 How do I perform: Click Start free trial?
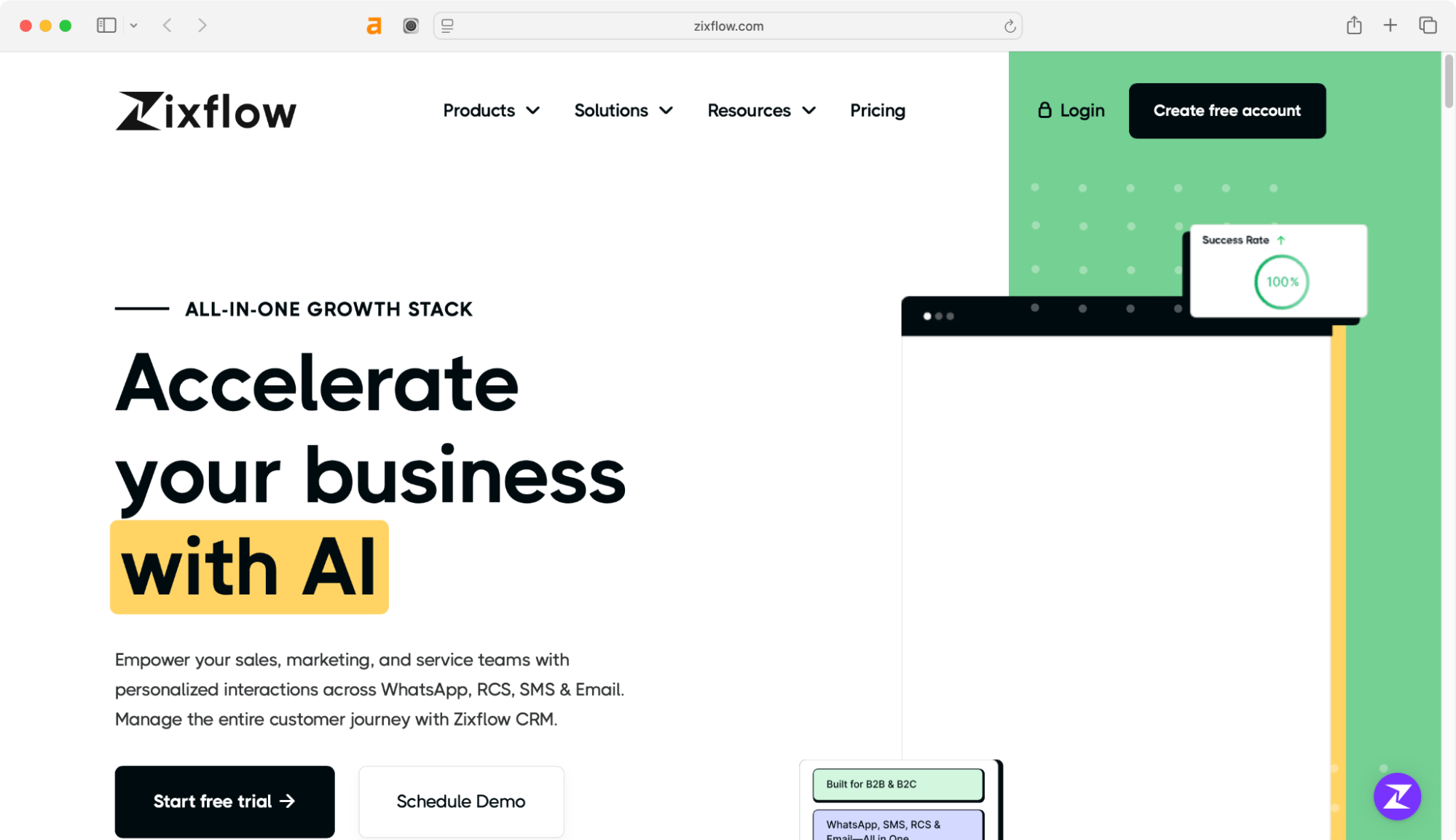224,801
